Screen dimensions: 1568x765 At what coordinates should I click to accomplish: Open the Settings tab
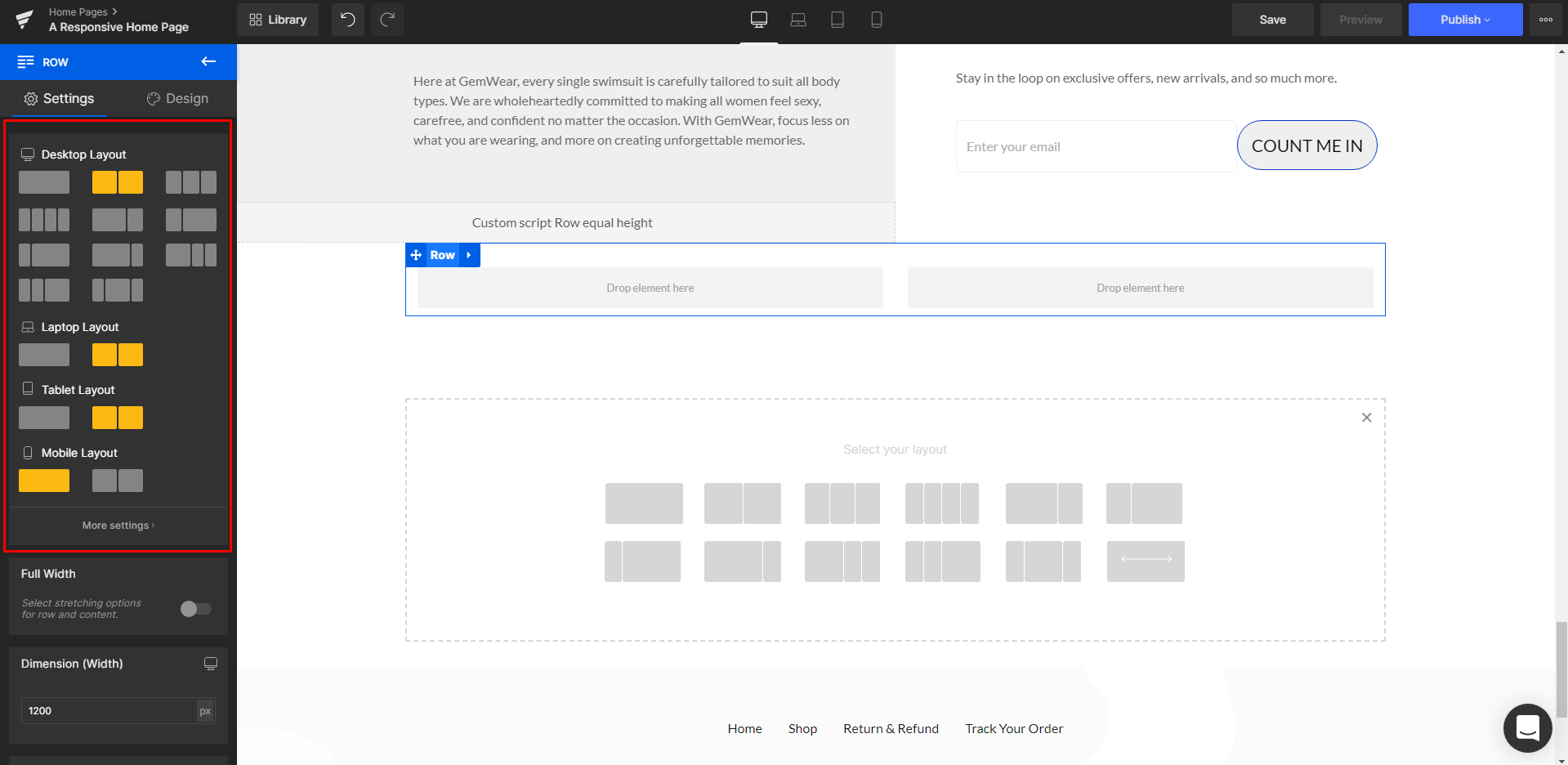(x=59, y=98)
